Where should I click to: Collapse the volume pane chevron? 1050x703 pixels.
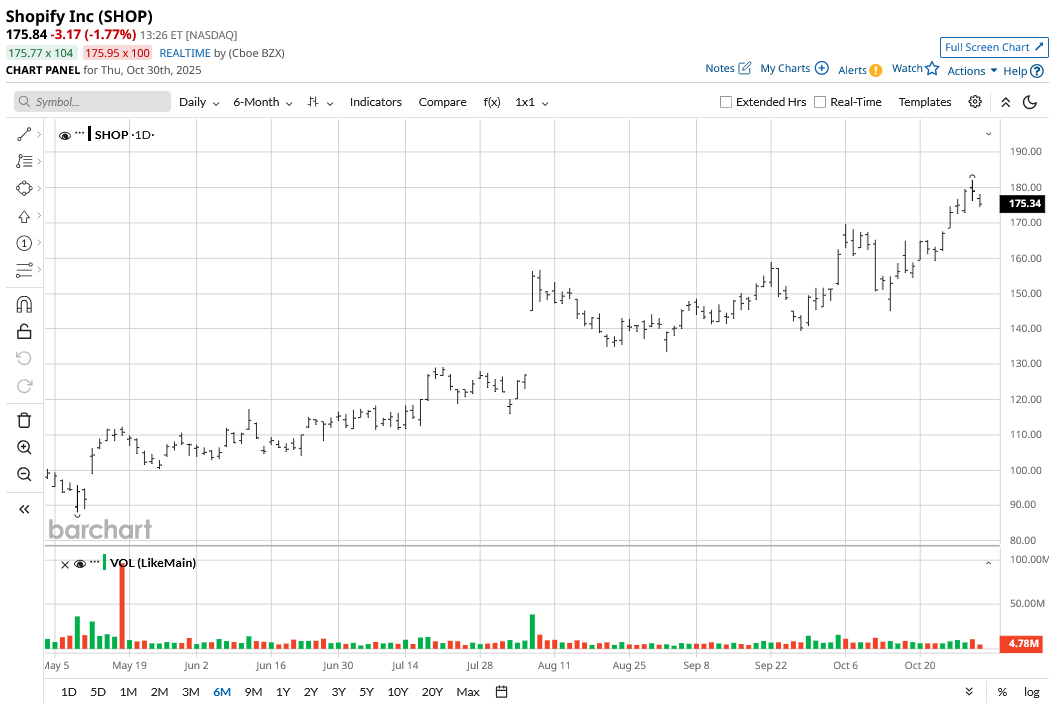(988, 564)
